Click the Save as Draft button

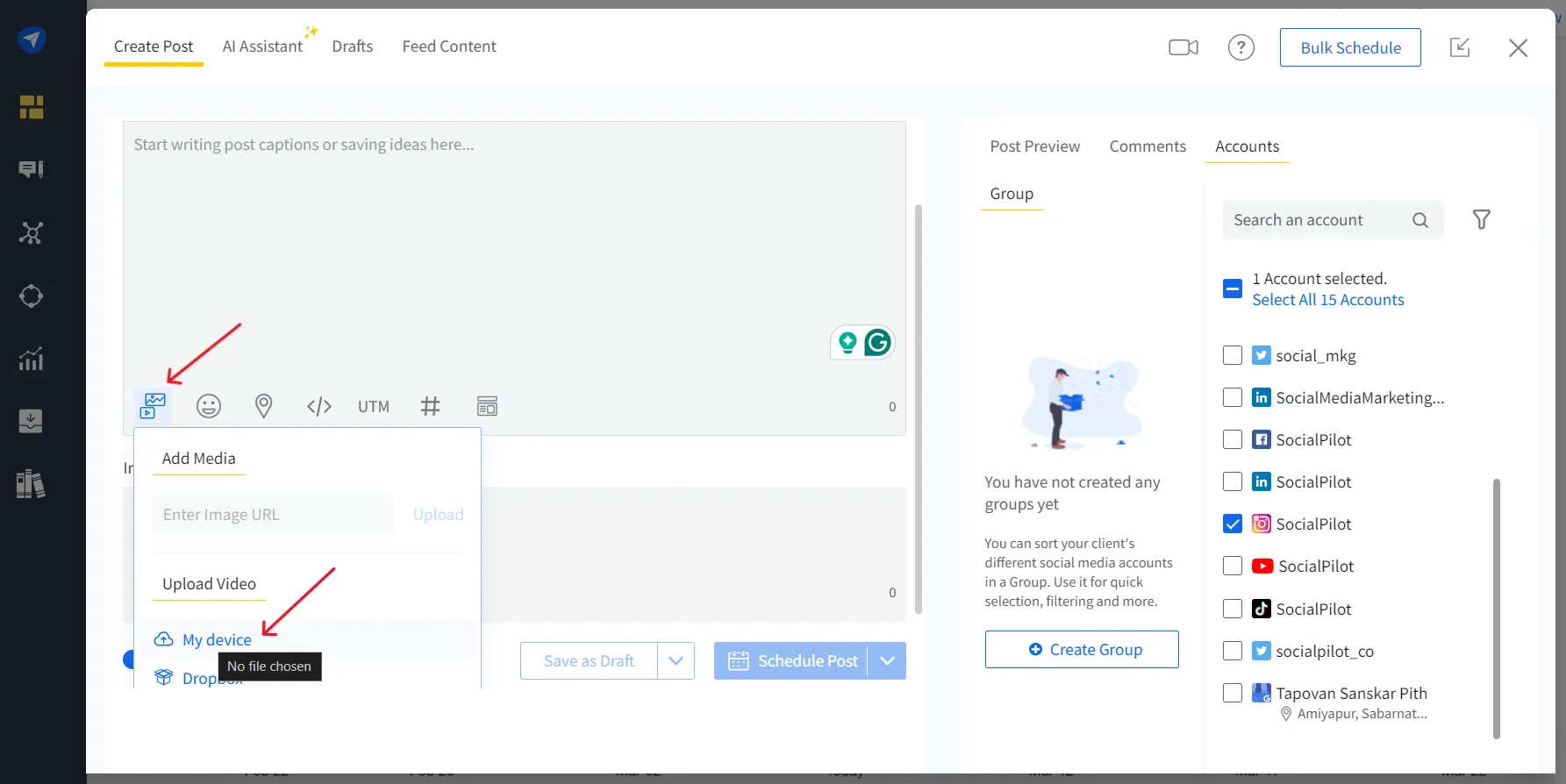[x=589, y=661]
